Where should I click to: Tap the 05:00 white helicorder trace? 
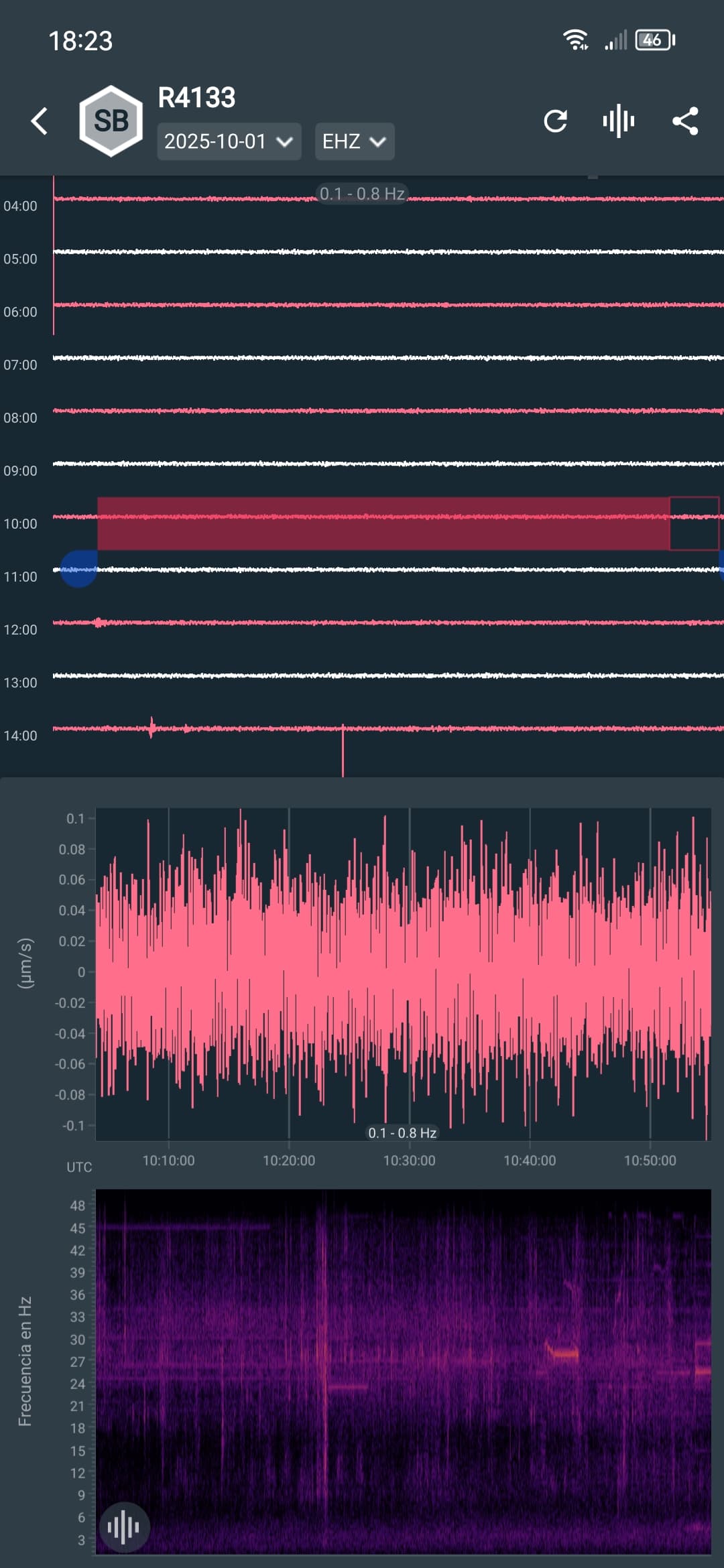coord(389,252)
